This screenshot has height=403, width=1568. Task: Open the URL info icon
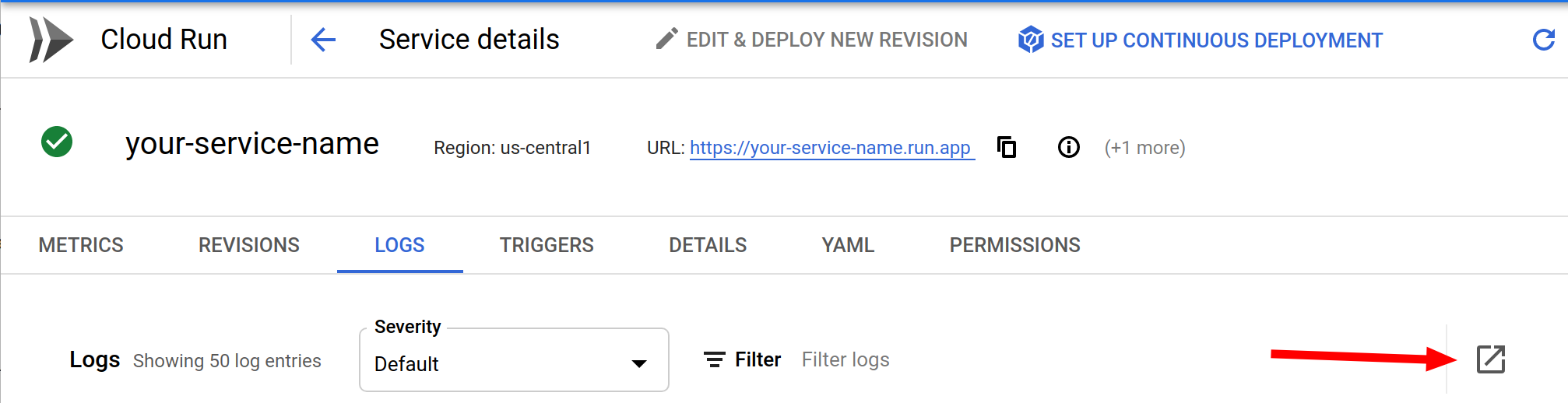pyautogui.click(x=1068, y=147)
